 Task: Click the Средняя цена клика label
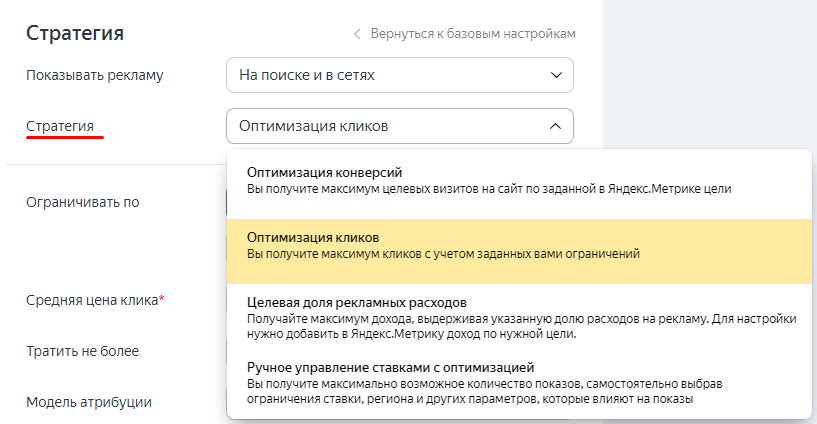[91, 300]
